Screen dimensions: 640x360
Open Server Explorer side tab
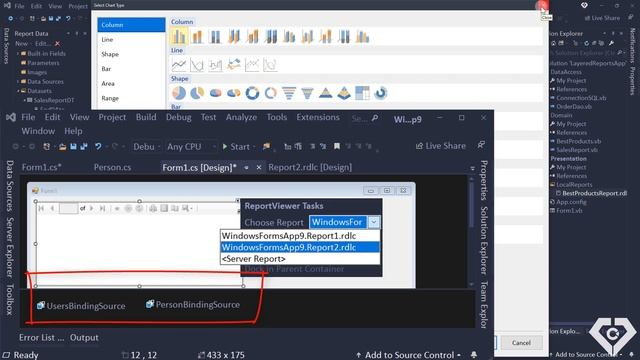pos(10,248)
